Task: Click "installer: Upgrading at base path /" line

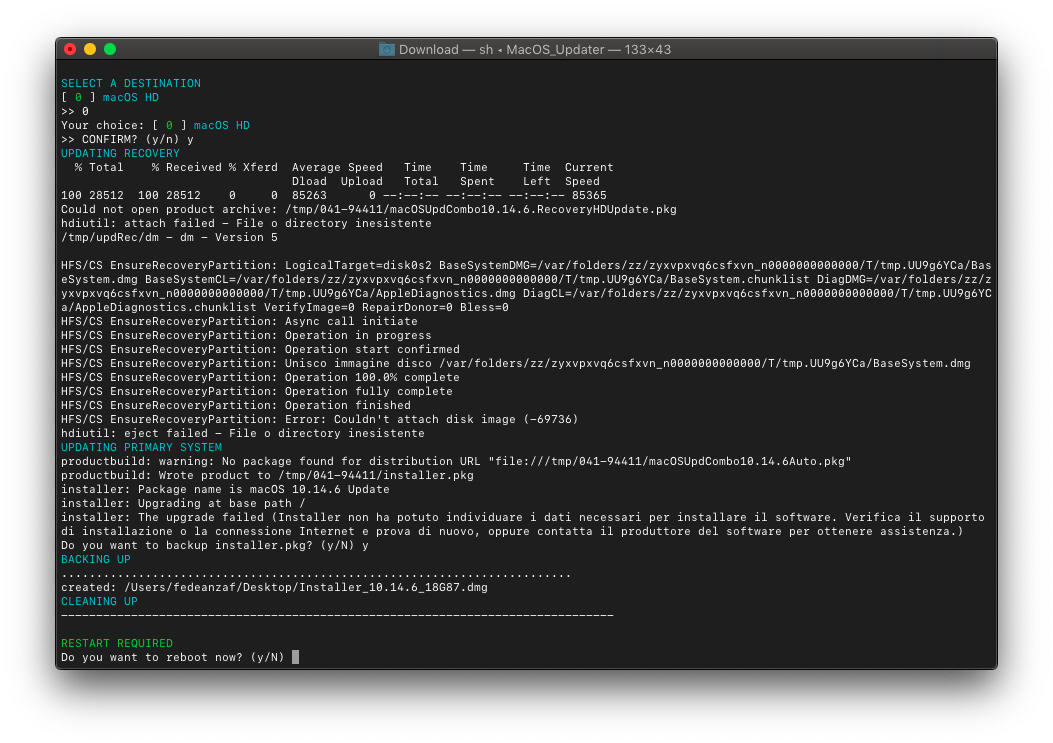Action: 183,504
